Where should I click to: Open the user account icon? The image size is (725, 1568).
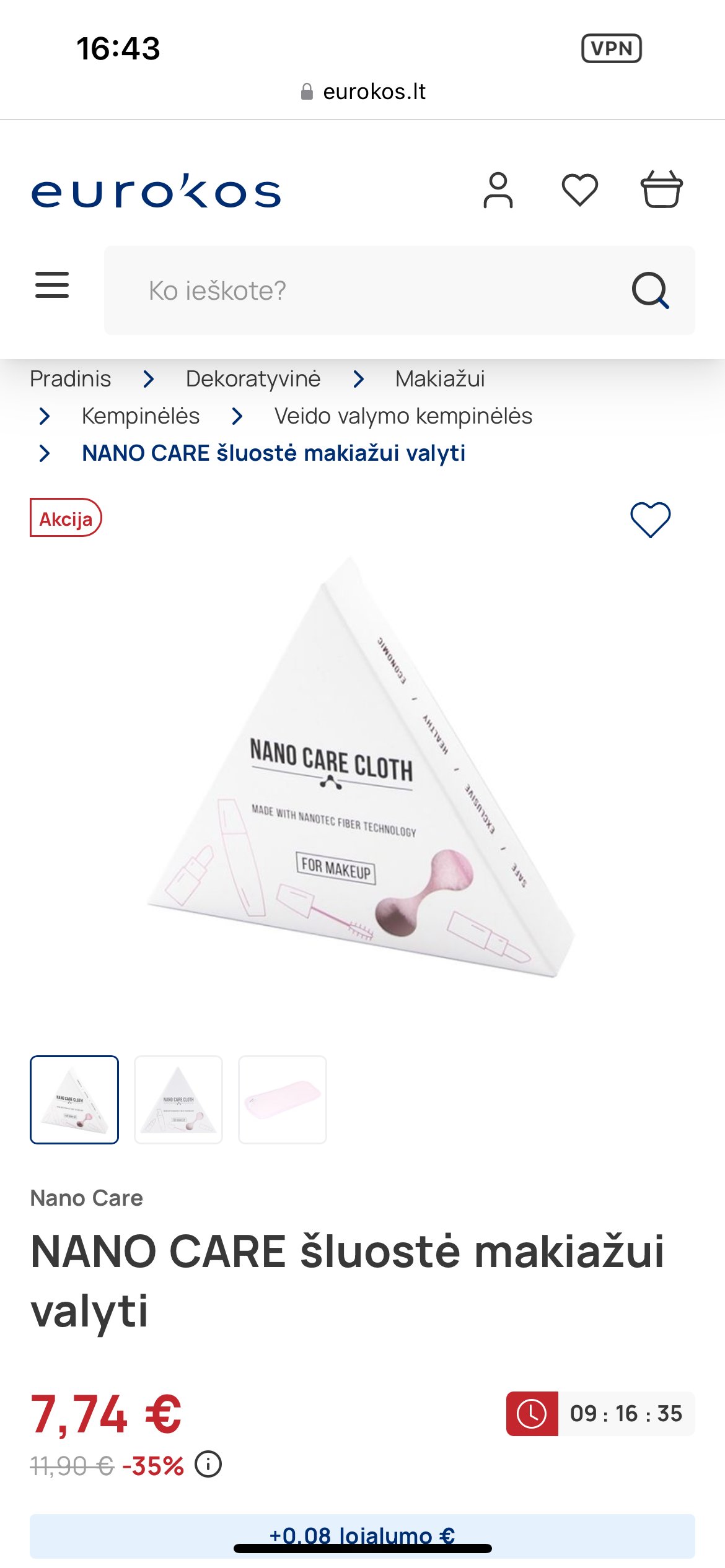pyautogui.click(x=498, y=190)
